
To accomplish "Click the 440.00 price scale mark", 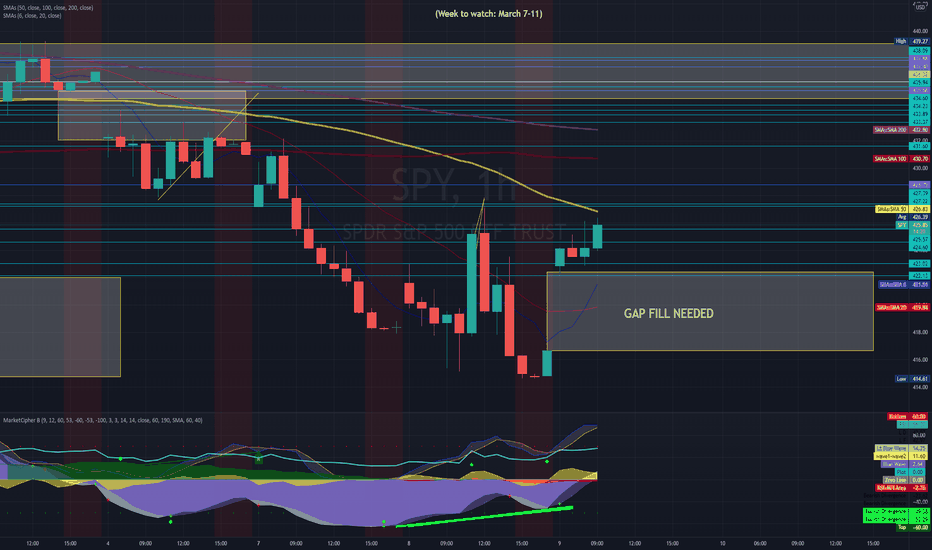I will [920, 31].
